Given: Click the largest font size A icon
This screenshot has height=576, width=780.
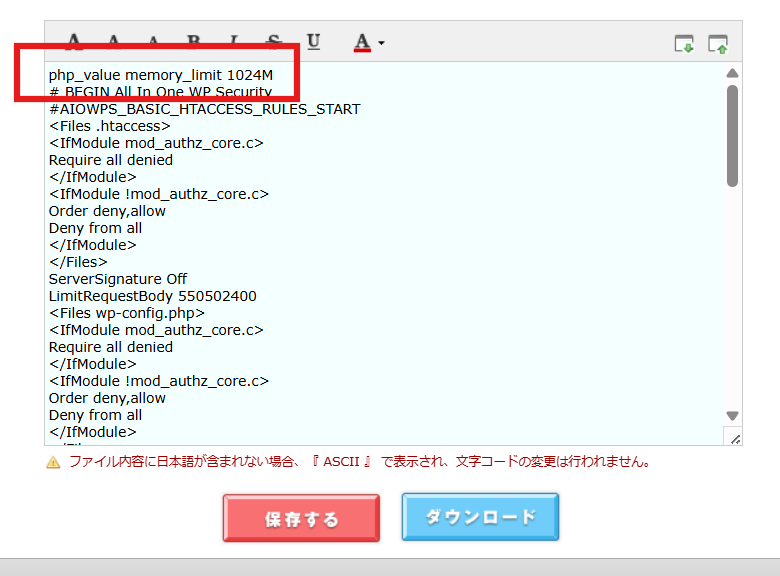Looking at the screenshot, I should [x=73, y=41].
